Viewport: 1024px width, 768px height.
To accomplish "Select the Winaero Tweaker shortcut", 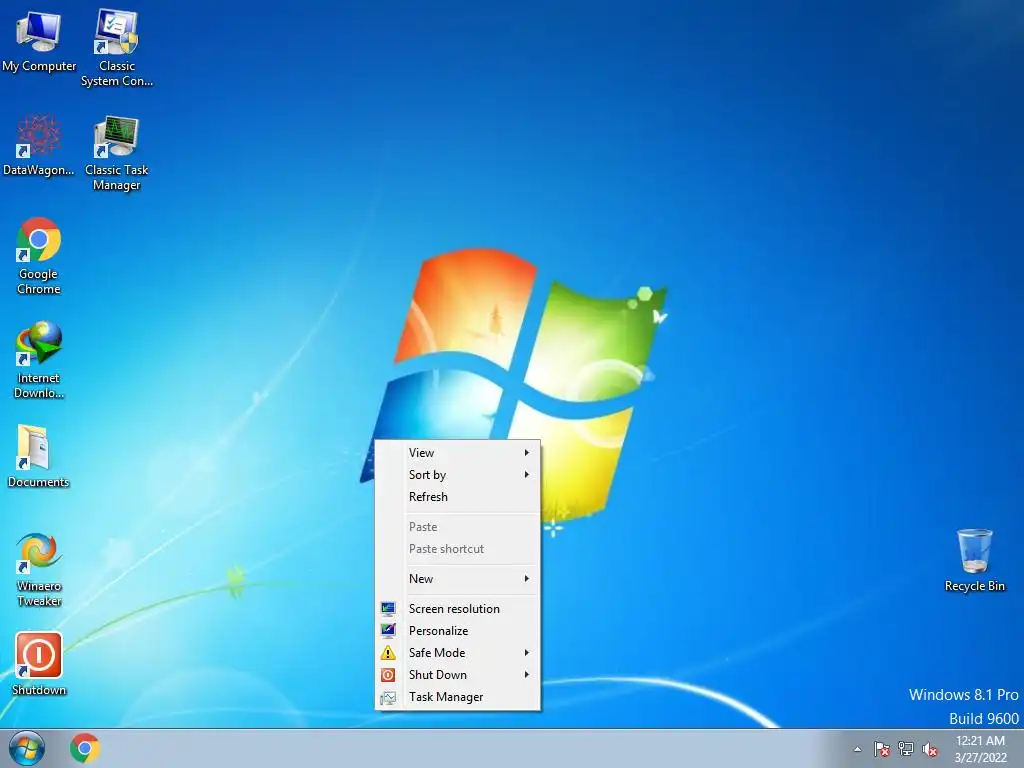I will [39, 570].
